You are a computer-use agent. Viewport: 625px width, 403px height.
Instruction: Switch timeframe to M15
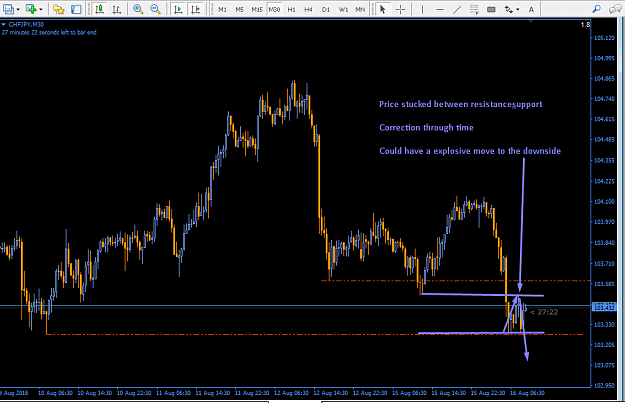click(257, 9)
